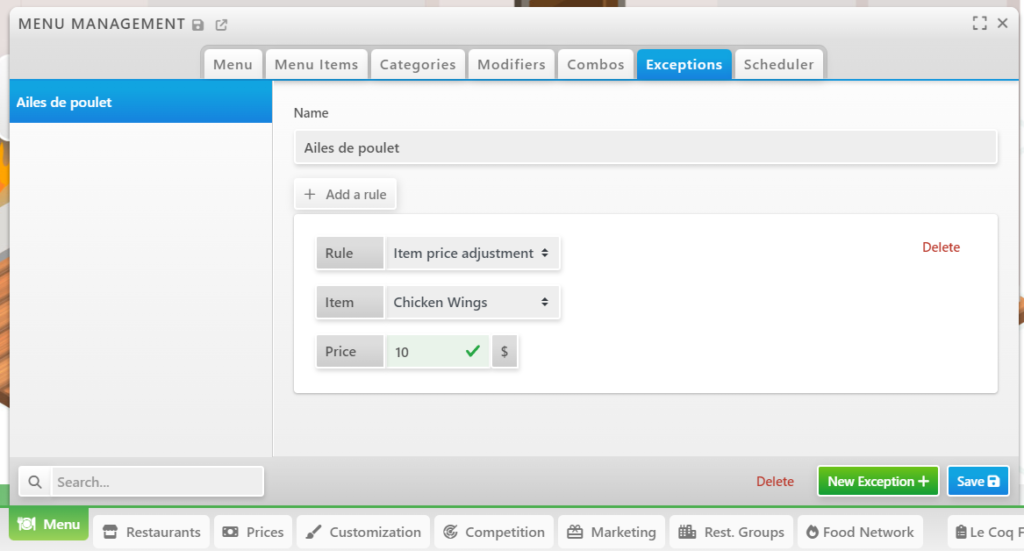Open the Marketing gift panel
The image size is (1024, 551).
611,532
